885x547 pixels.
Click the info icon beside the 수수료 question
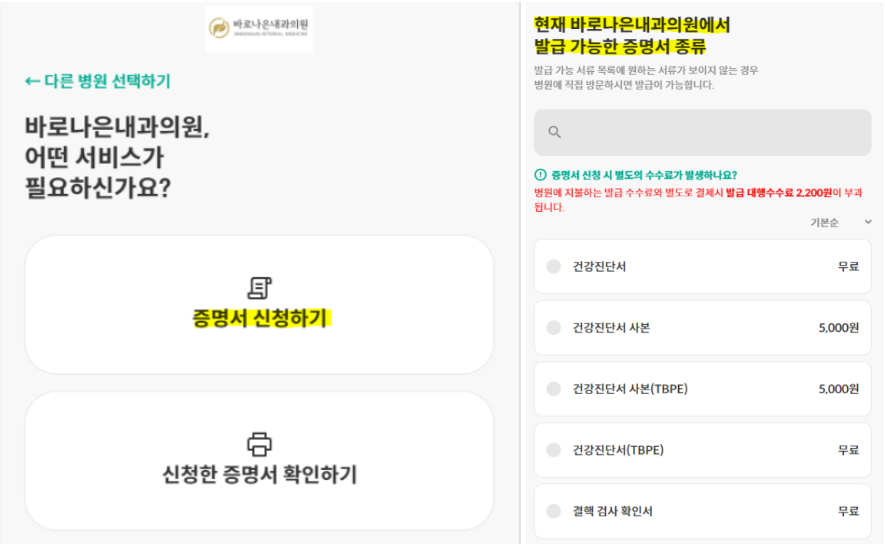540,175
